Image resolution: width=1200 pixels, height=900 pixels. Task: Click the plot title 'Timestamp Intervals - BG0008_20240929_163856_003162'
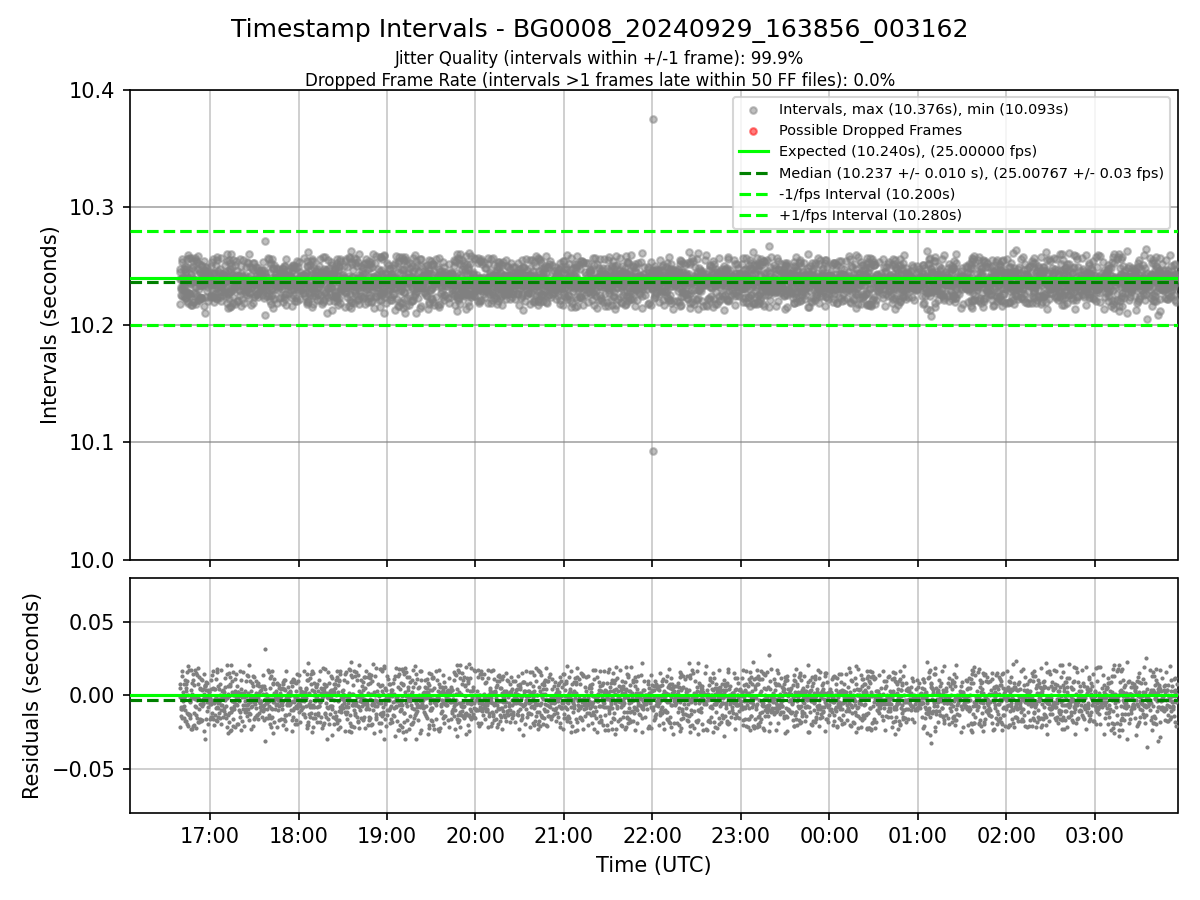(x=599, y=29)
